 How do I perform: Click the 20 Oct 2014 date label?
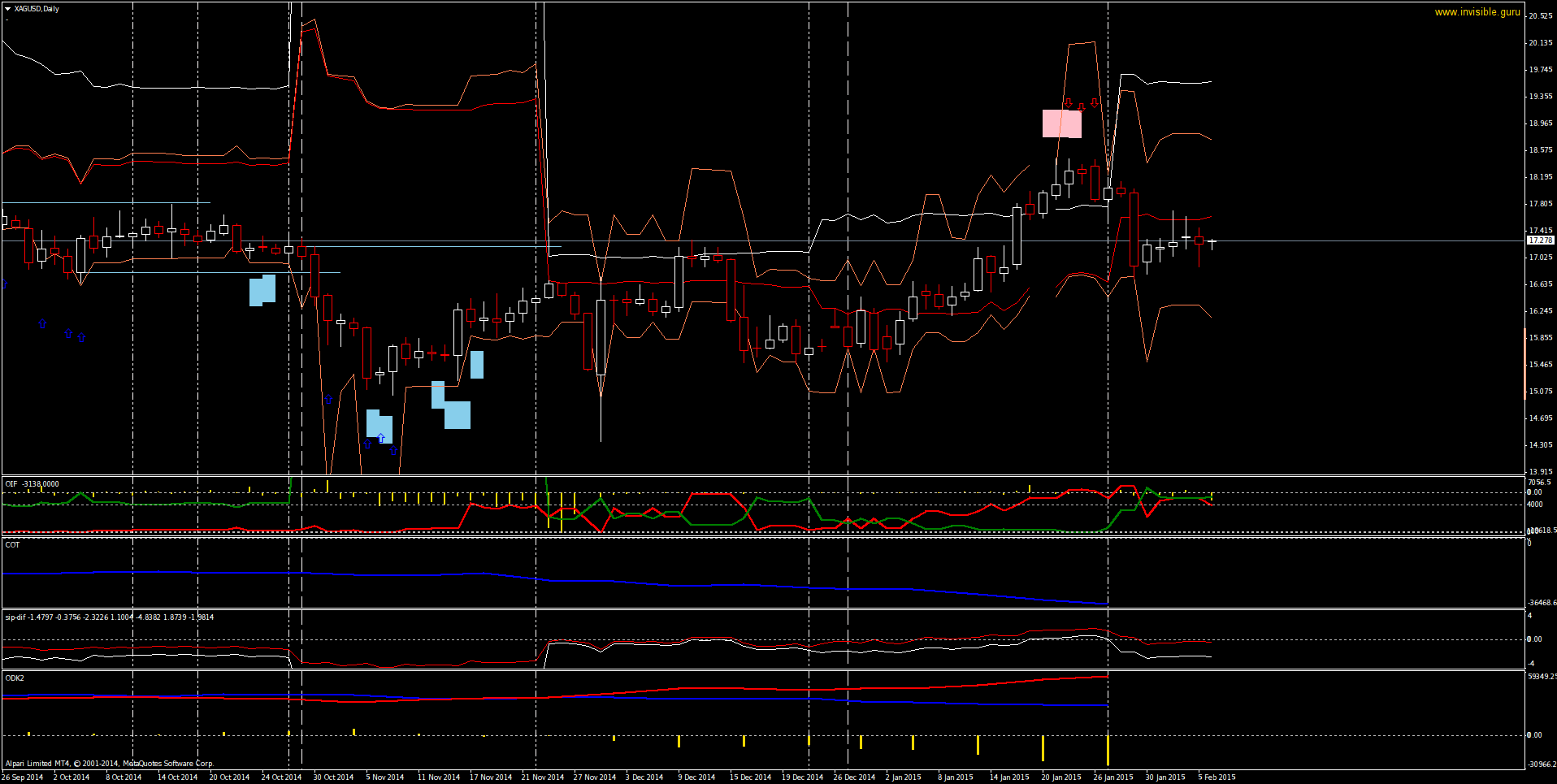[x=229, y=778]
